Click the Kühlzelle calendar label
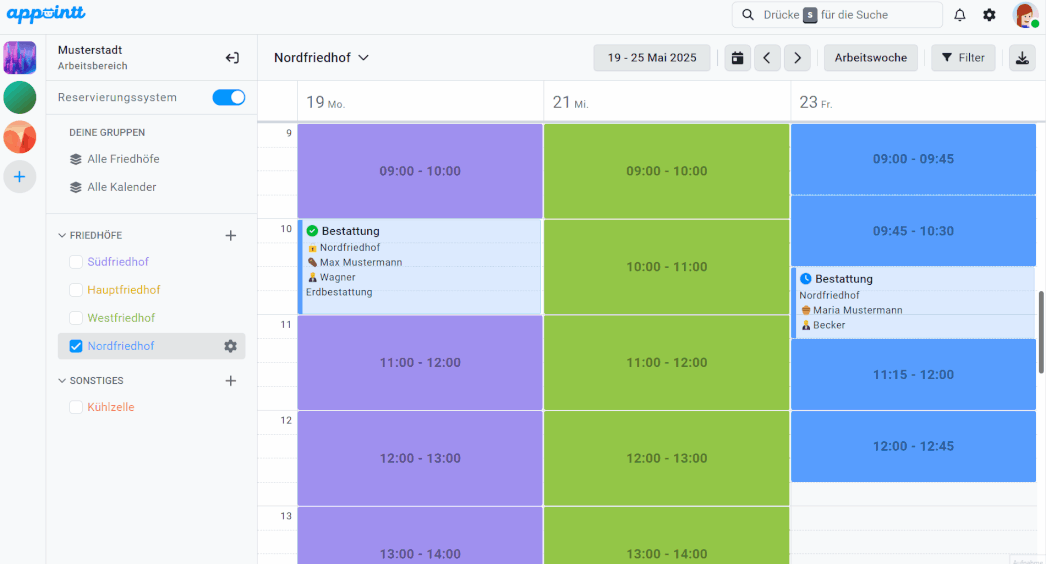The width and height of the screenshot is (1046, 564). click(111, 407)
